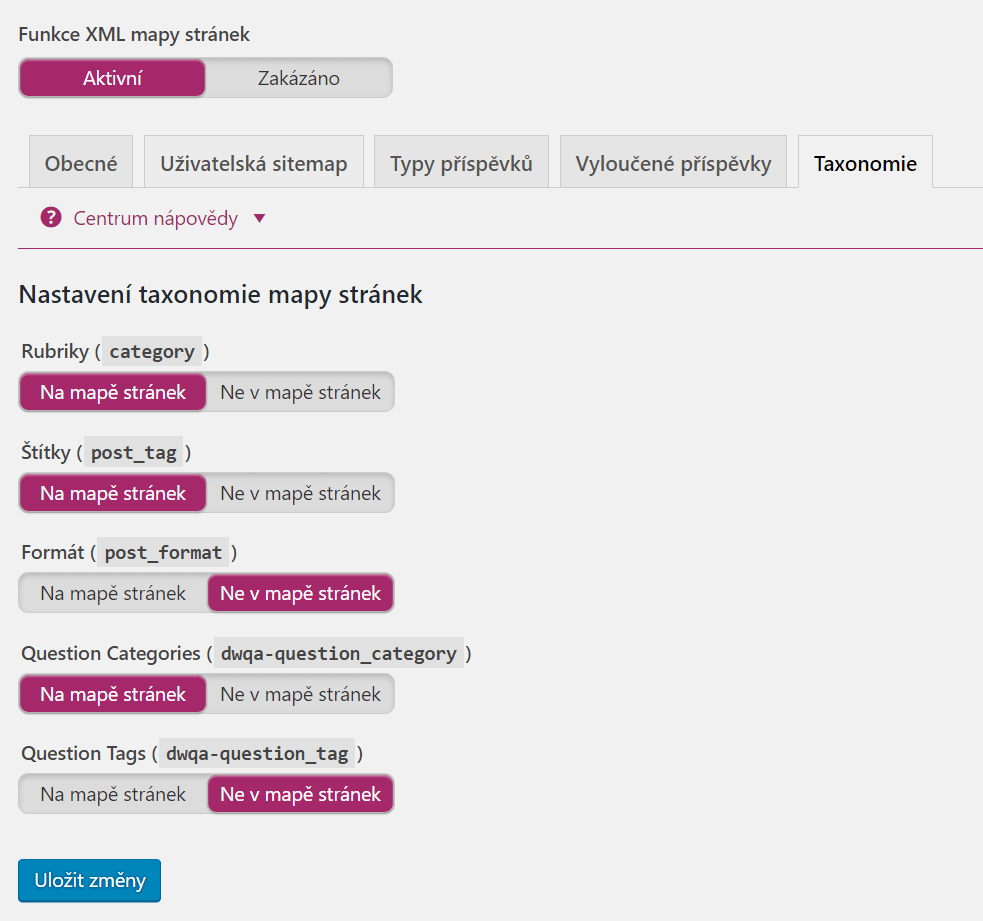
Task: Select the Taxonomie tab
Action: (865, 162)
